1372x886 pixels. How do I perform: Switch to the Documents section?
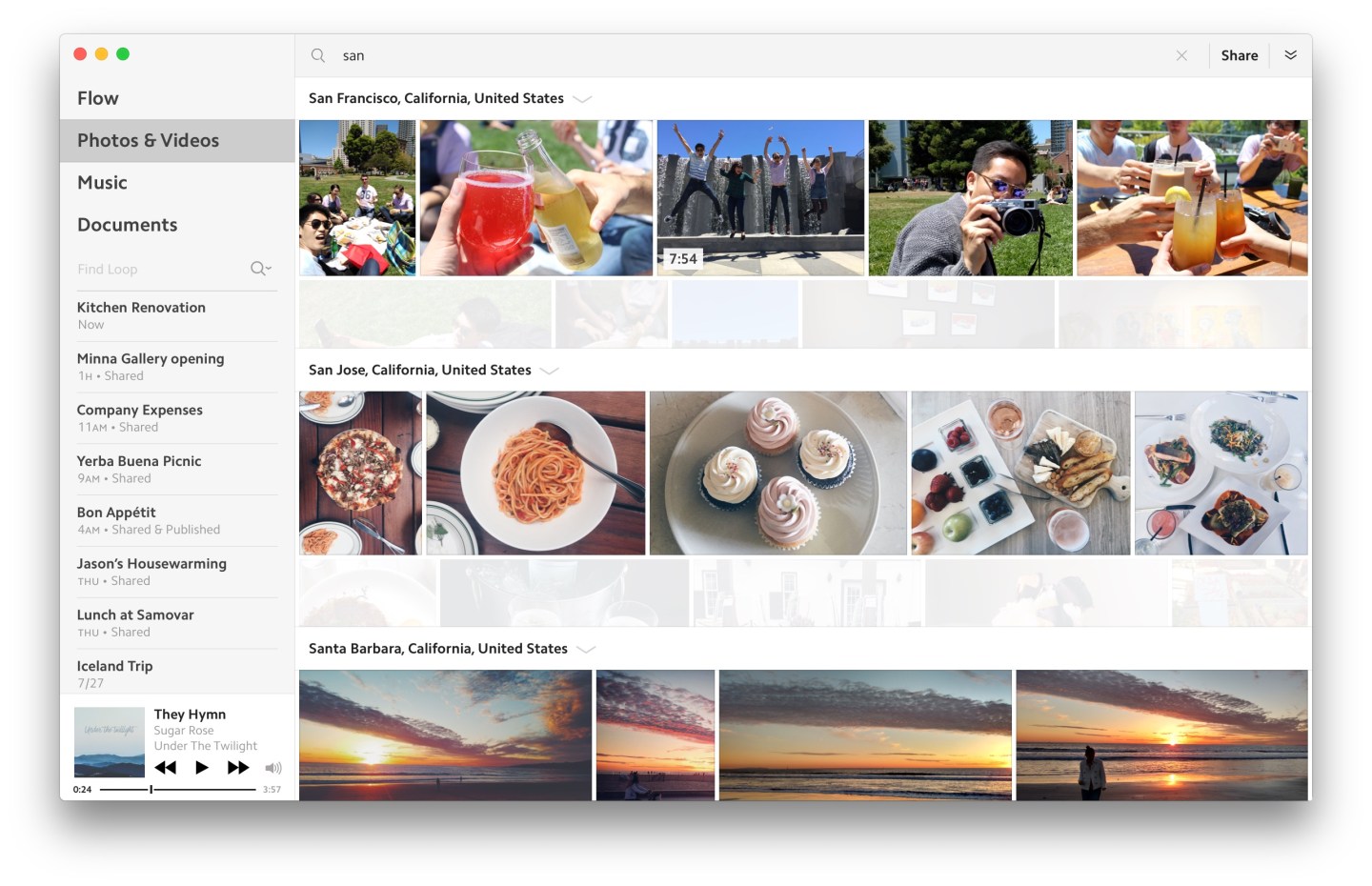coord(127,225)
